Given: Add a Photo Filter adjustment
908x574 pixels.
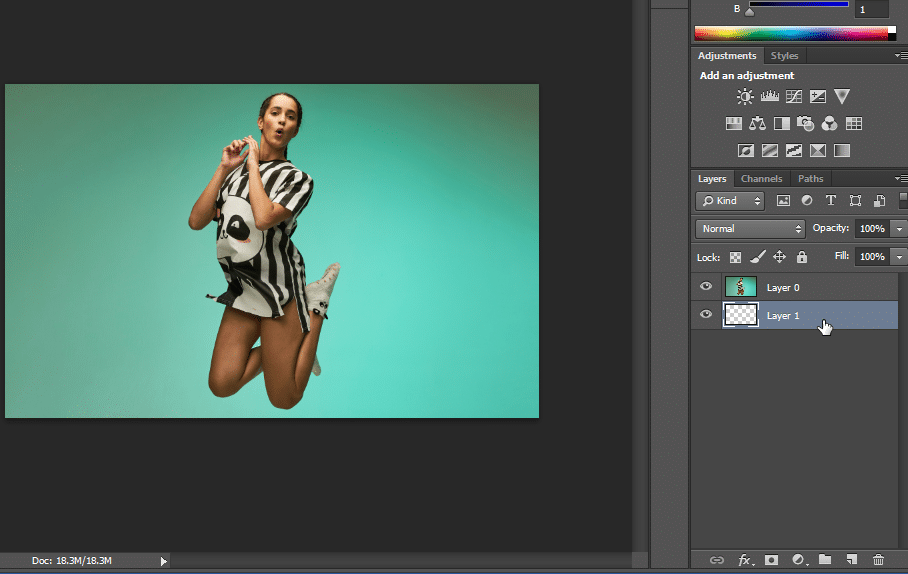Looking at the screenshot, I should pos(806,123).
